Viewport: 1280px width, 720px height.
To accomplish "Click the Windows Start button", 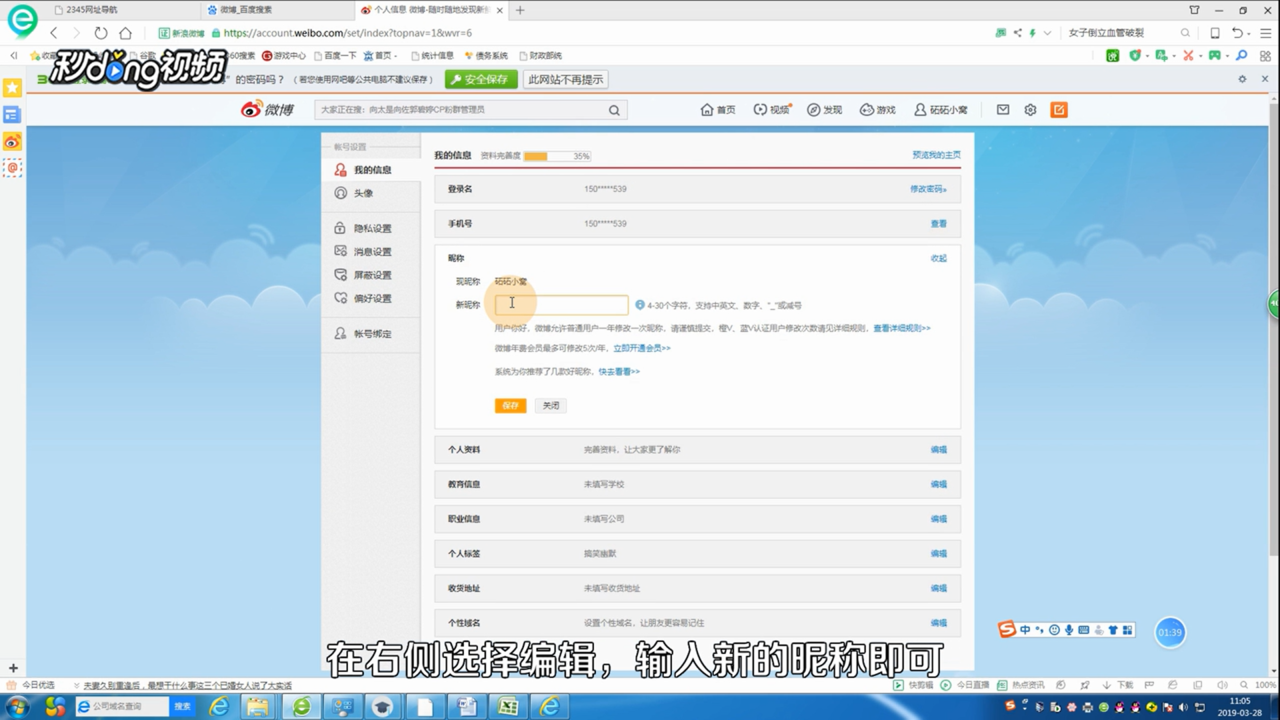I will click(17, 707).
